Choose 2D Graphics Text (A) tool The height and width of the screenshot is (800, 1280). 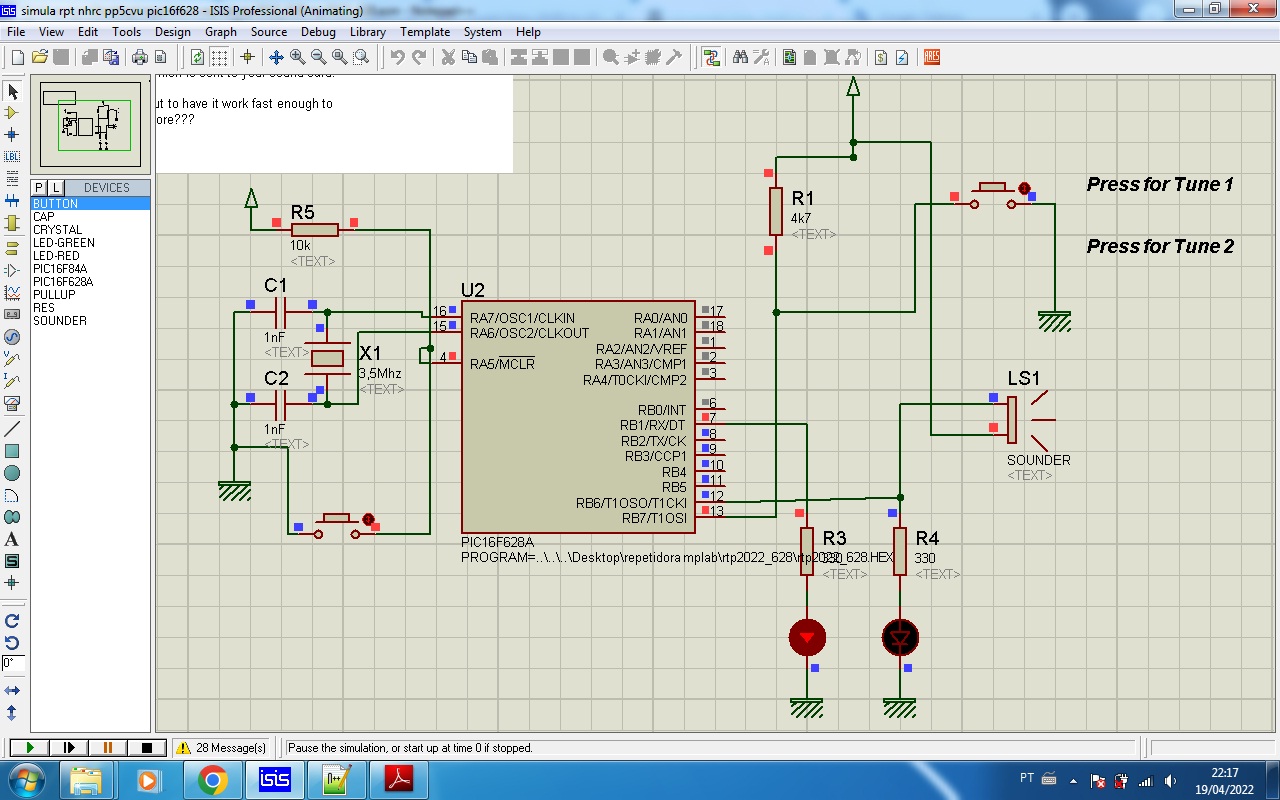12,539
